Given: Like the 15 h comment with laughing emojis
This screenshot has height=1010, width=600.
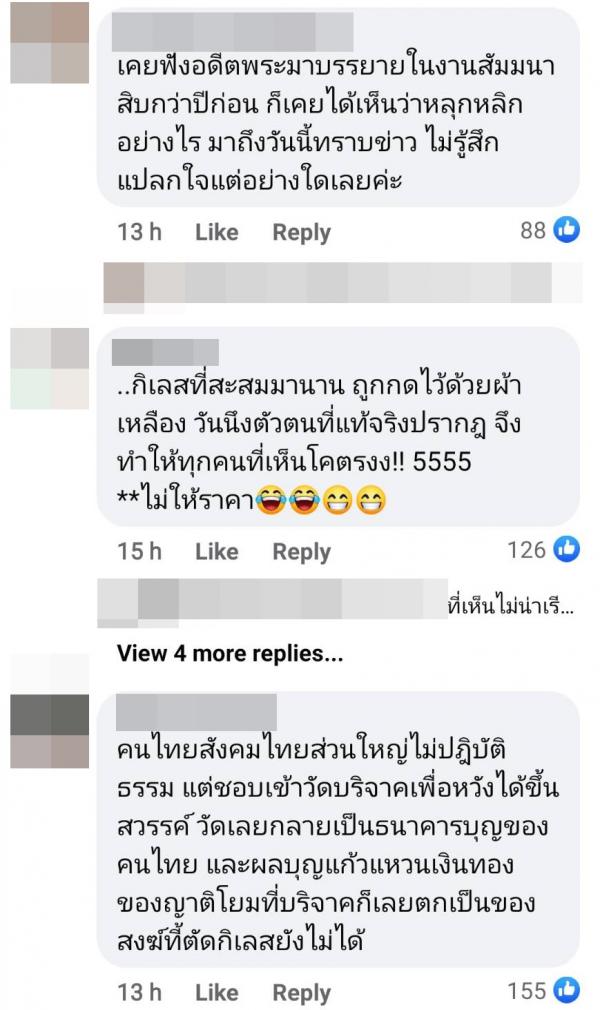Looking at the screenshot, I should (217, 551).
